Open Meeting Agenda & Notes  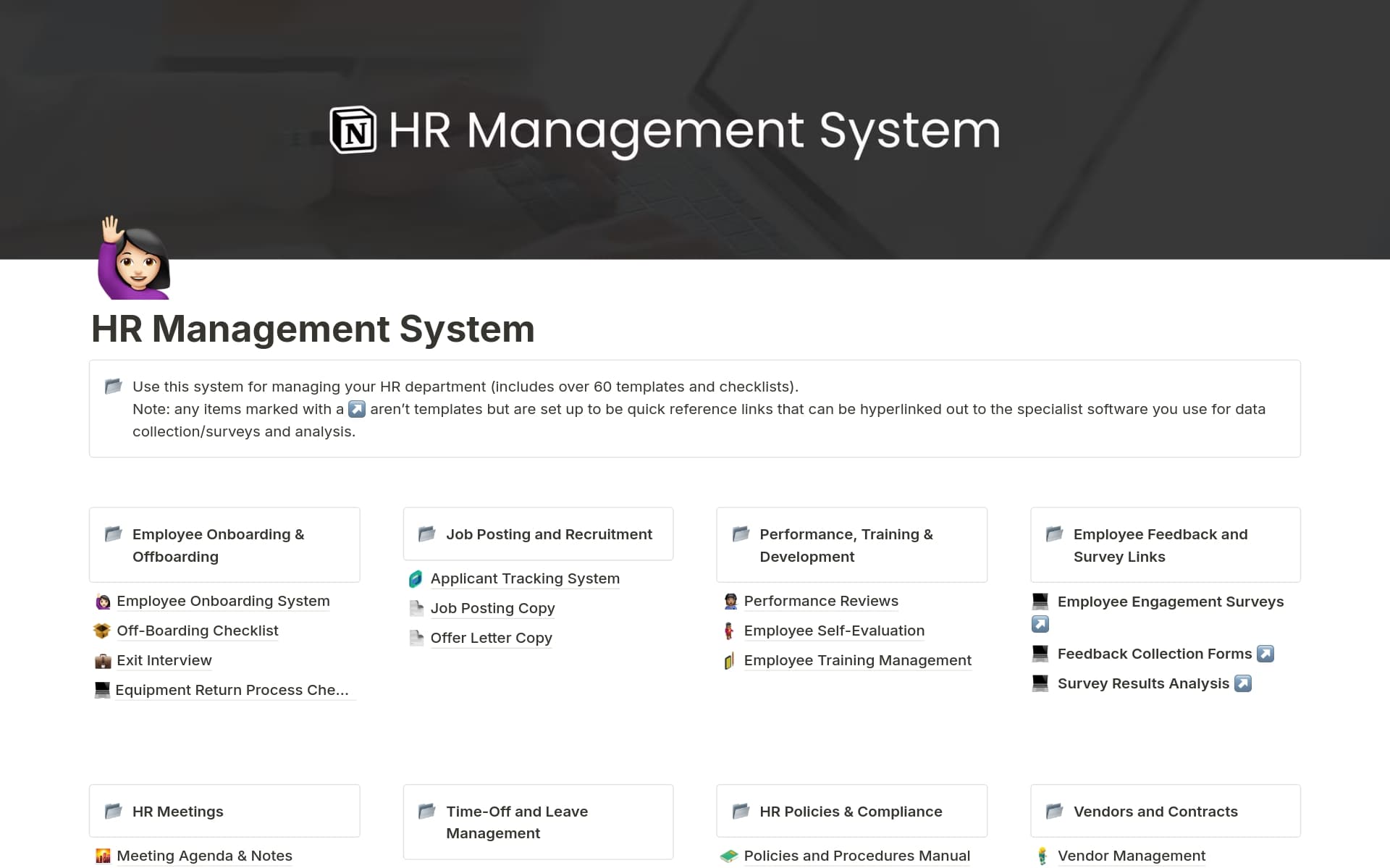point(204,855)
